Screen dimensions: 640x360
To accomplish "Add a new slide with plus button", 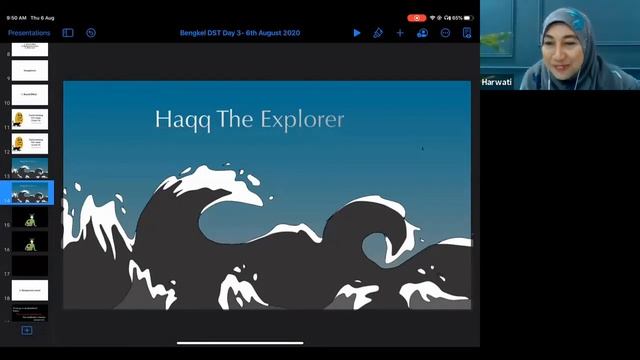I will pyautogui.click(x=27, y=330).
